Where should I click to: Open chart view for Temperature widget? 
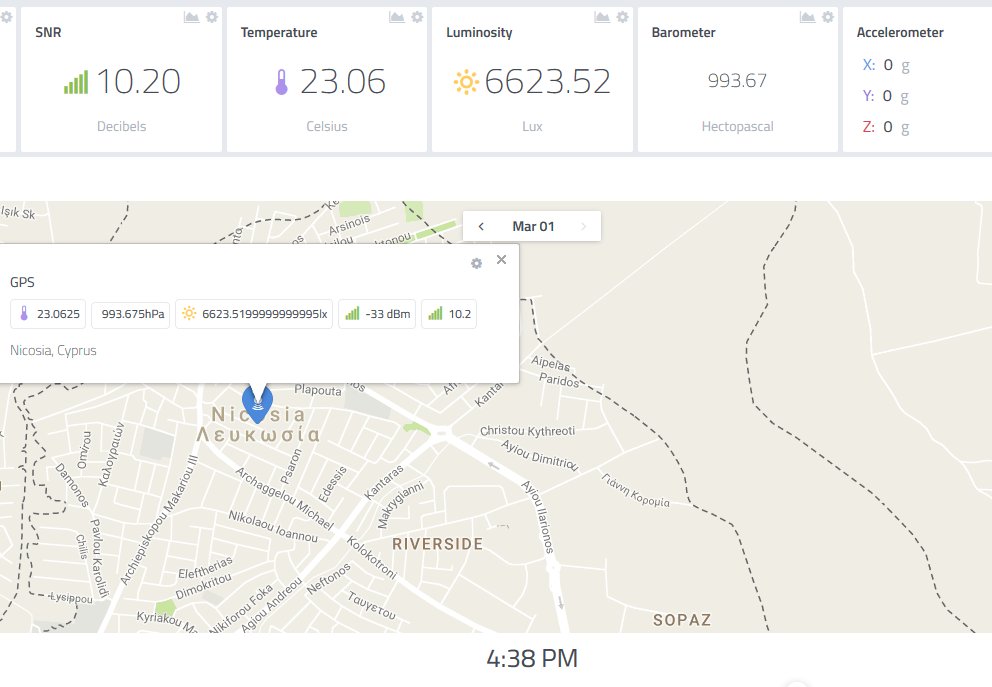point(397,17)
